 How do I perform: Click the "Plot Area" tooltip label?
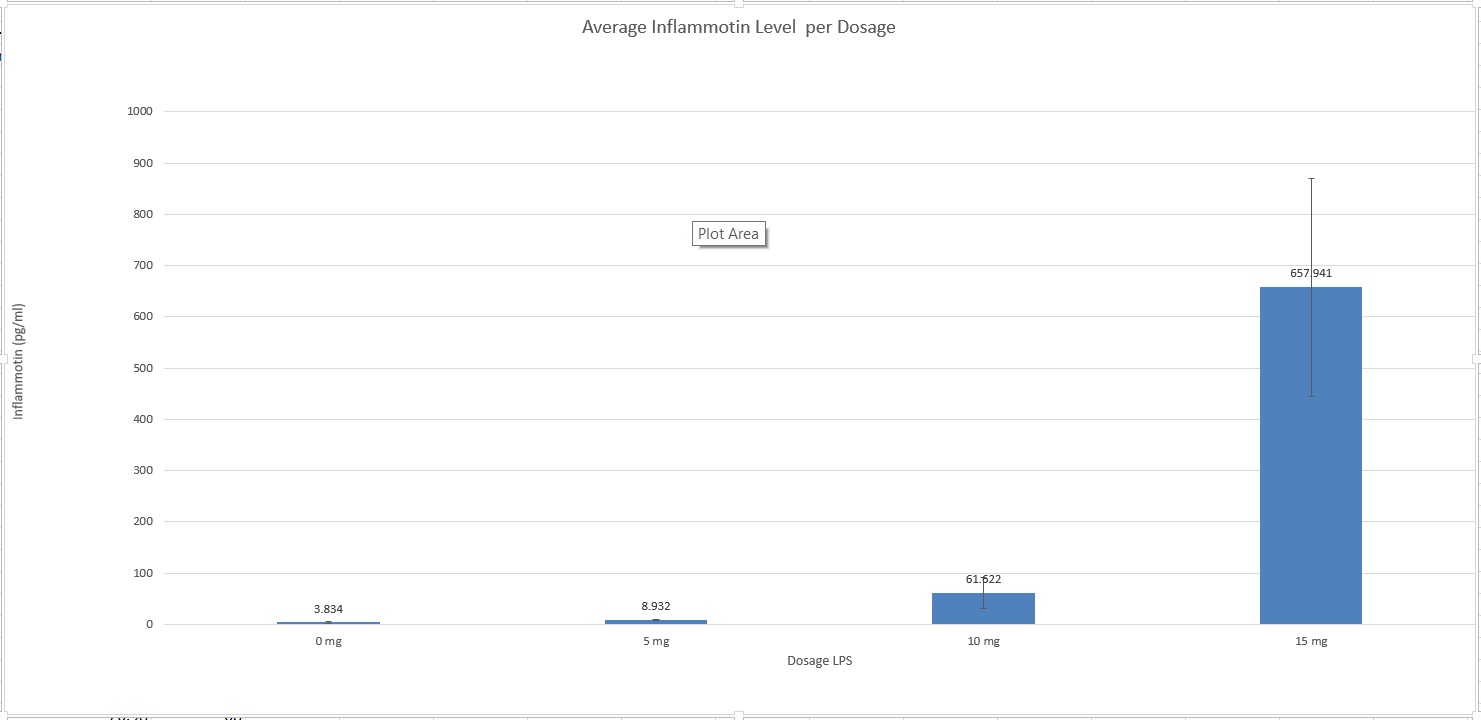[728, 235]
